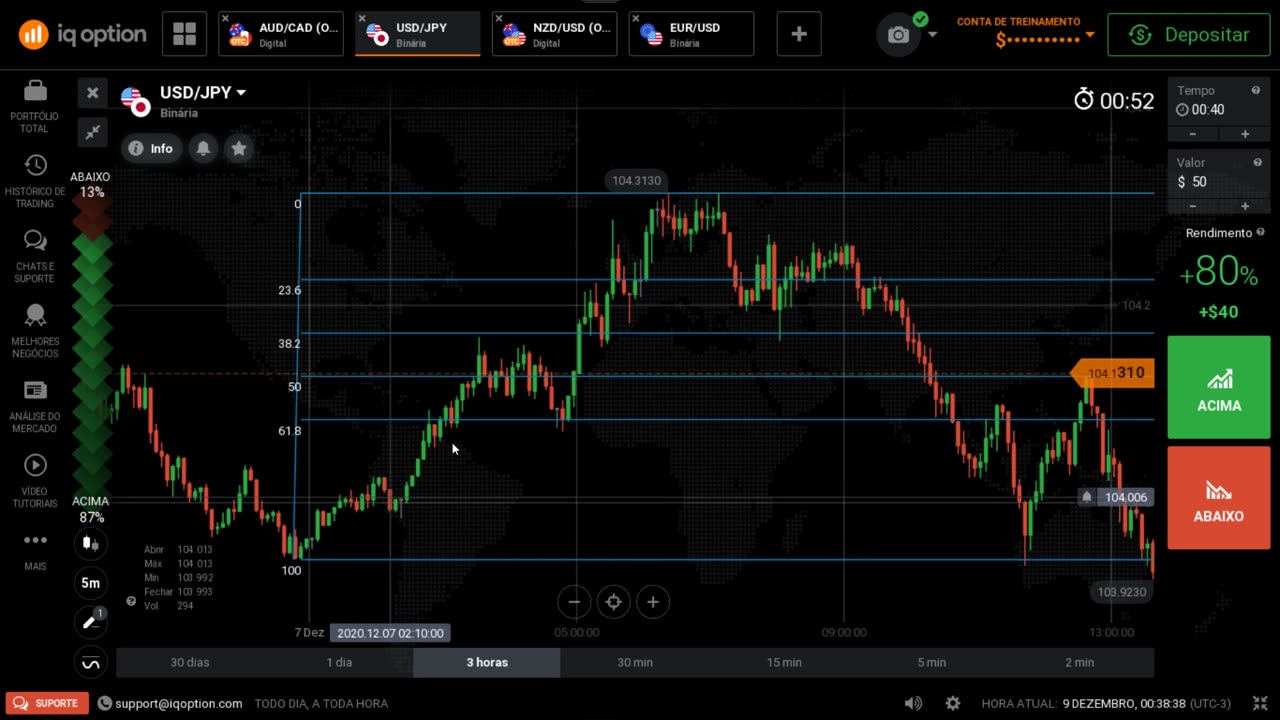
Task: Zoom out chart with minus button
Action: [574, 602]
